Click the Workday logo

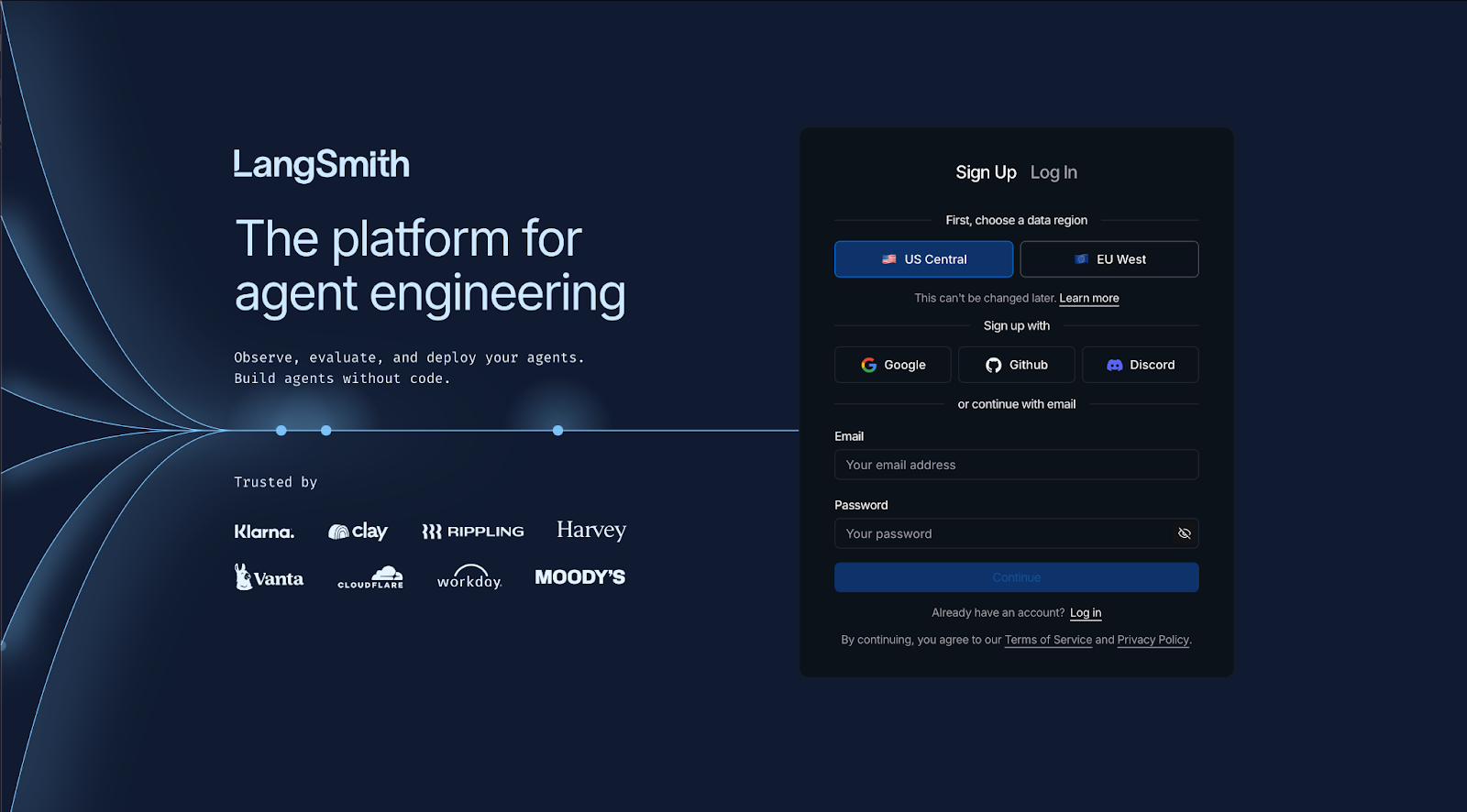469,577
